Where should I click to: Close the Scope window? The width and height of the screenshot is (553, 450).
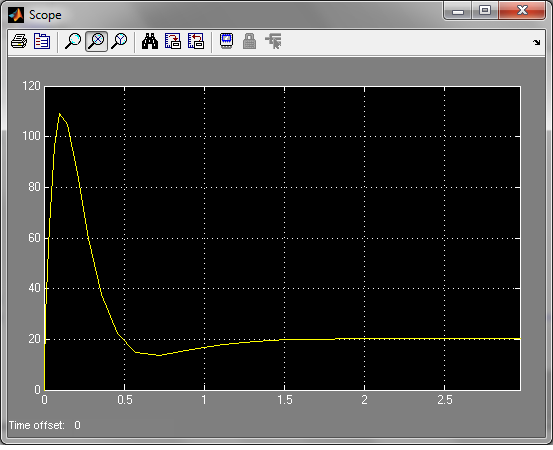522,11
